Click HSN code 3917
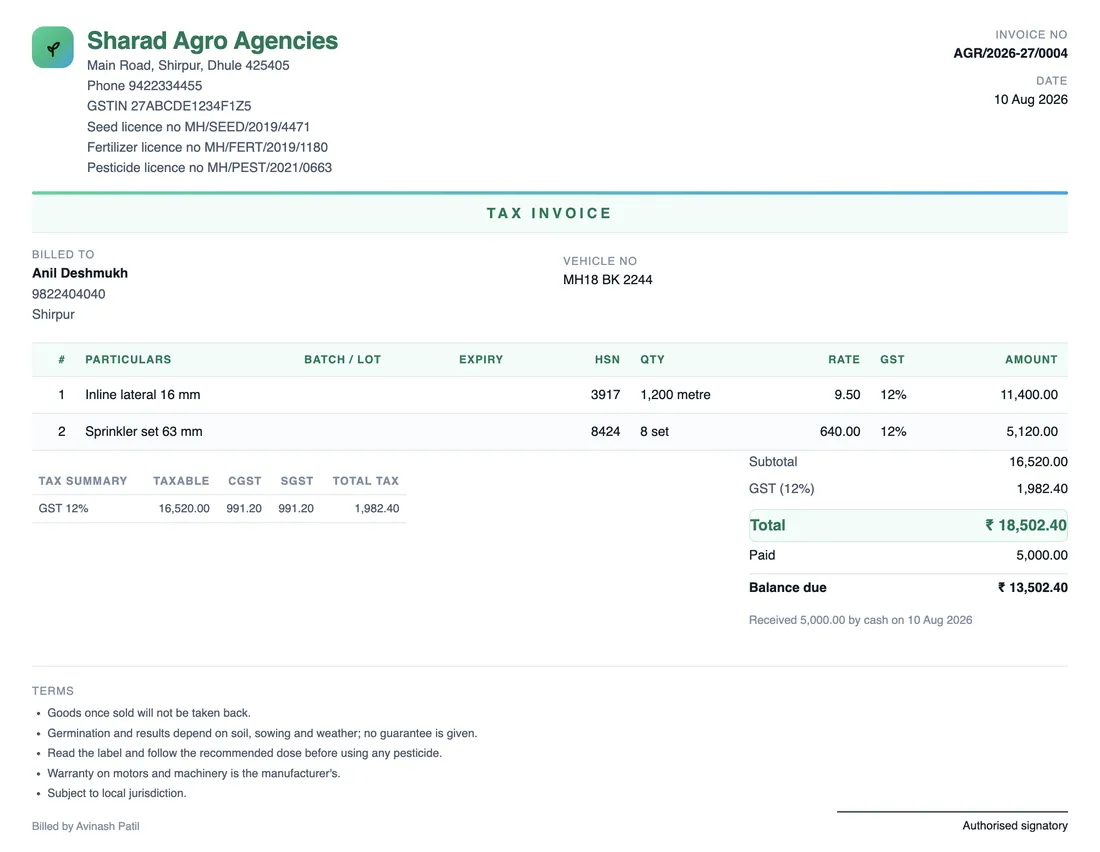 [x=605, y=394]
